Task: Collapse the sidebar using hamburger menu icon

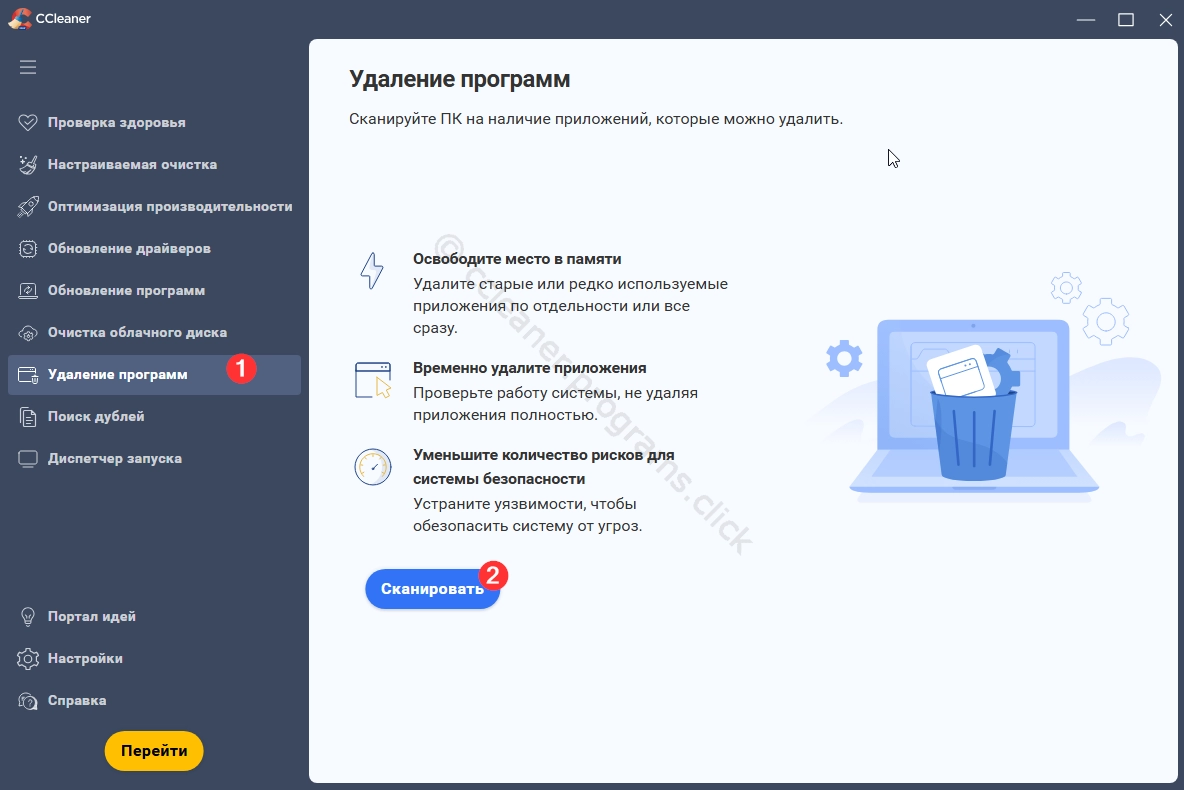Action: pos(28,67)
